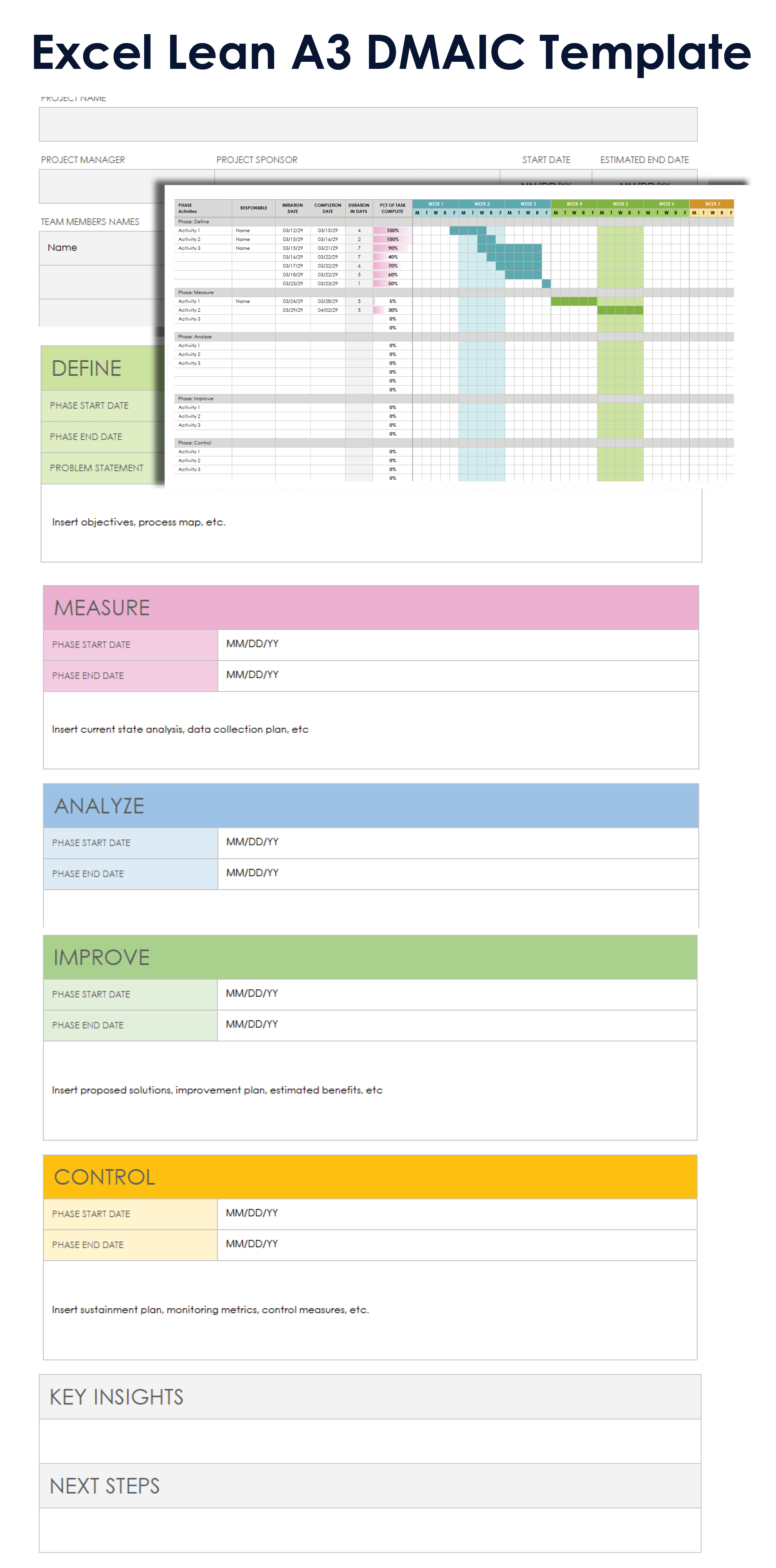Click the 'Phase: Improve' row in Gantt

[454, 399]
